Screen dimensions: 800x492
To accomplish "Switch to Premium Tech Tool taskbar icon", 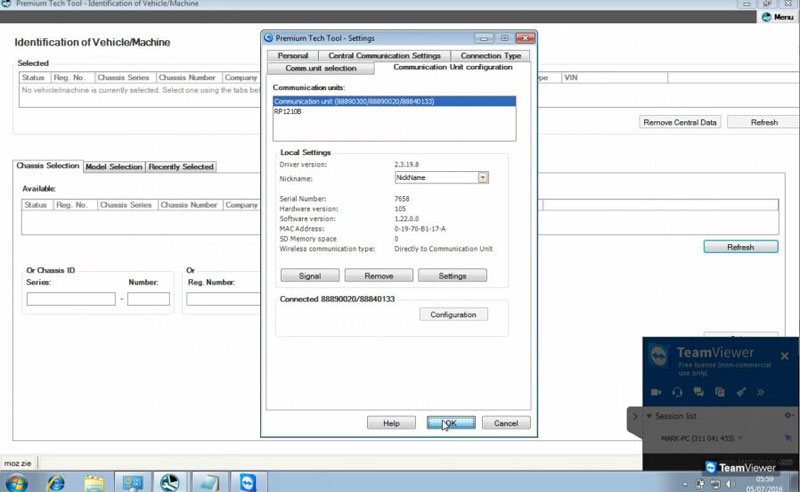I will tap(170, 482).
